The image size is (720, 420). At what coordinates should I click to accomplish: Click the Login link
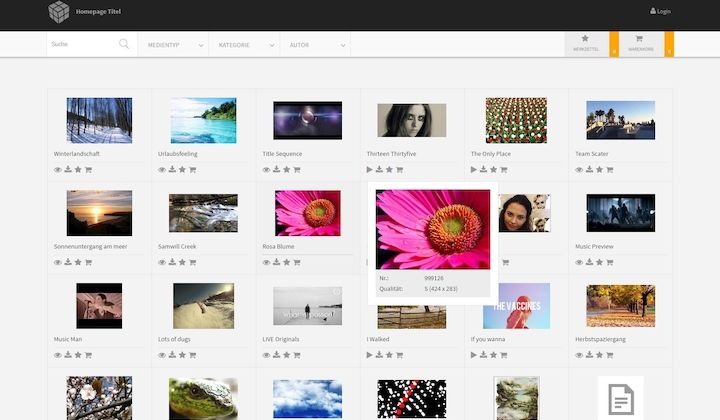(x=661, y=11)
